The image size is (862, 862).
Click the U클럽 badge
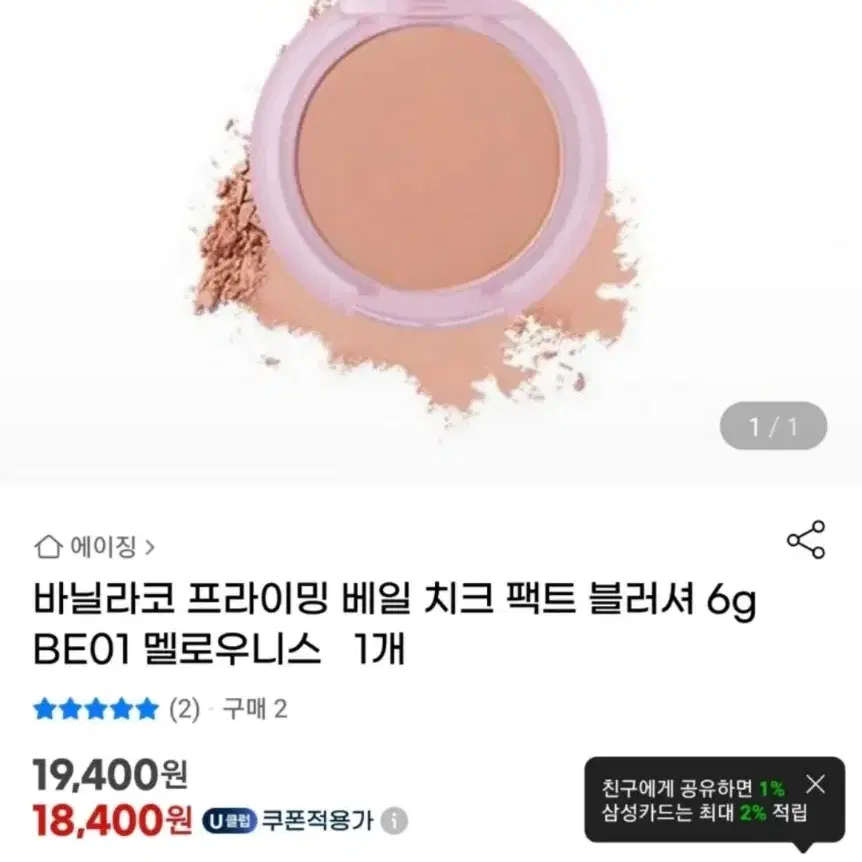(x=229, y=821)
